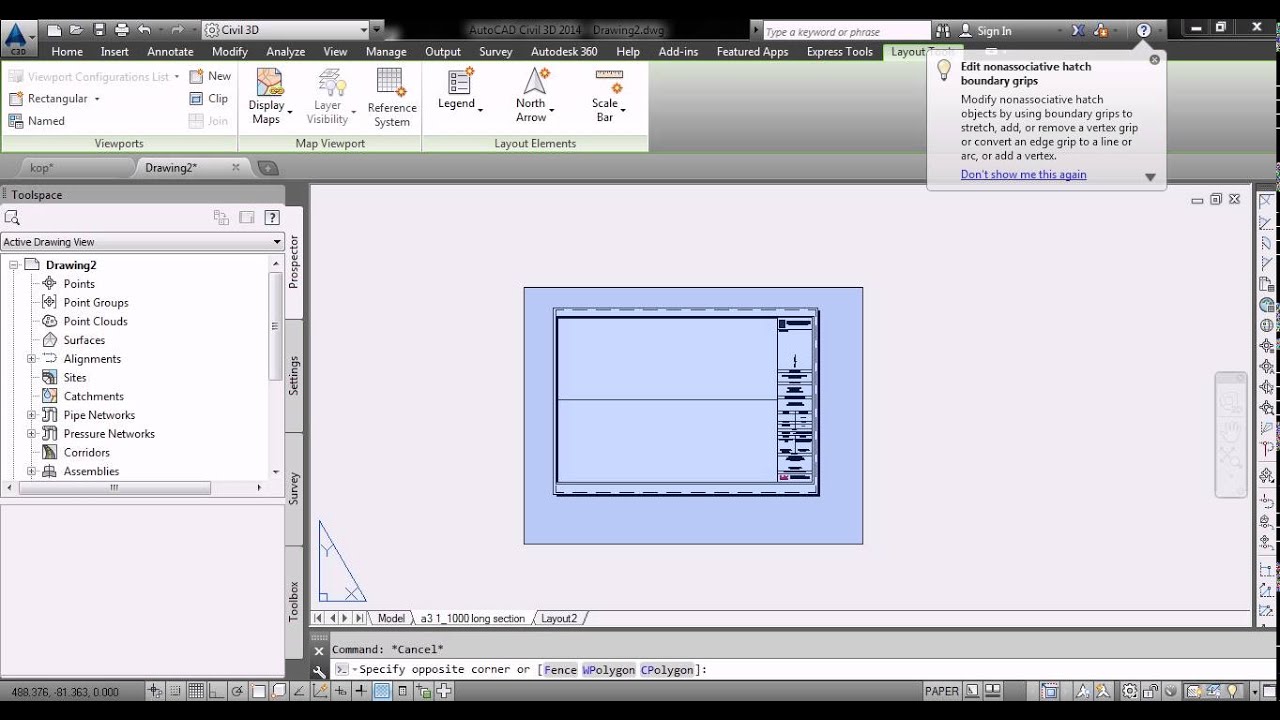Expand the Assemblies tree node
Screen dimensions: 1280x720
click(x=31, y=471)
